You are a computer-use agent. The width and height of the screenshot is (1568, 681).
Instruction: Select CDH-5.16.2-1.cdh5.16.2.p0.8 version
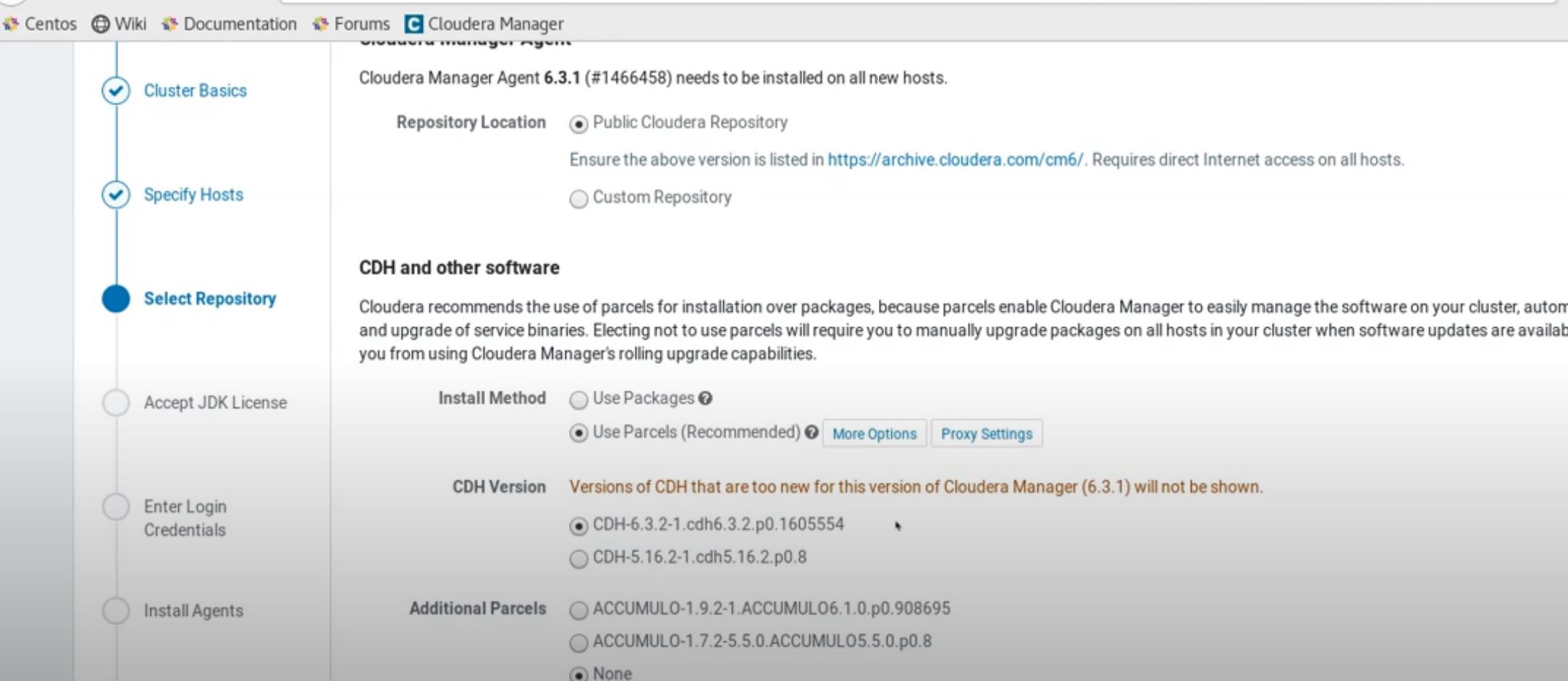click(x=578, y=559)
